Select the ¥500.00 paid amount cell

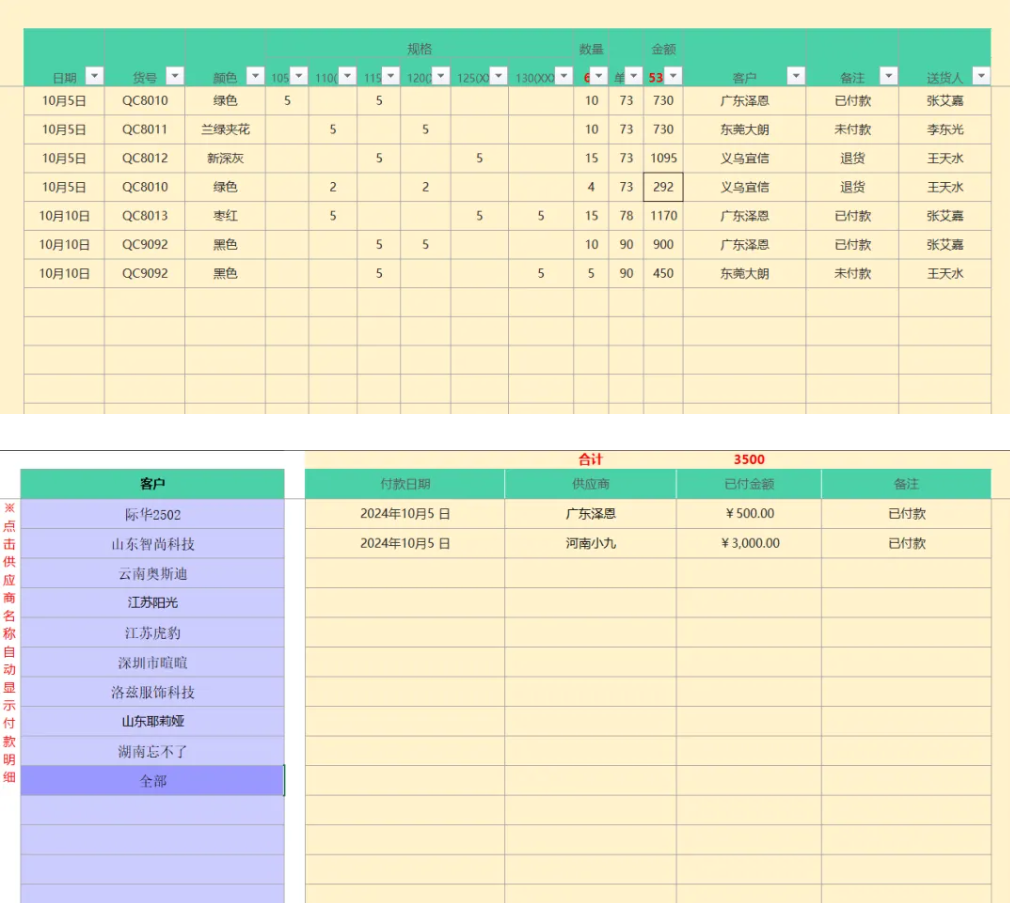tap(749, 513)
